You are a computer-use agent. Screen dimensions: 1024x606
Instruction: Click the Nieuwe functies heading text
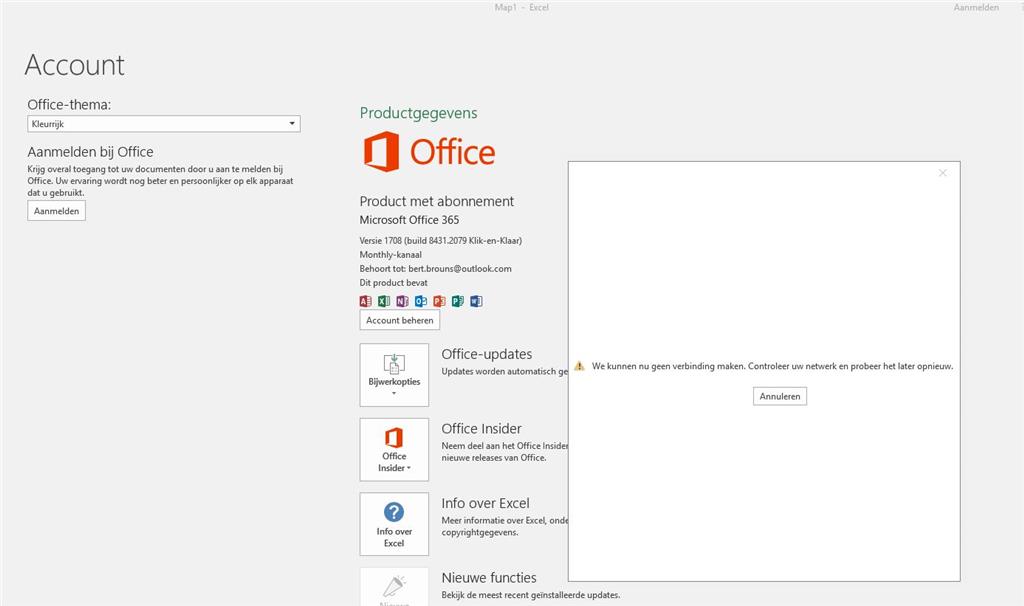(x=489, y=578)
